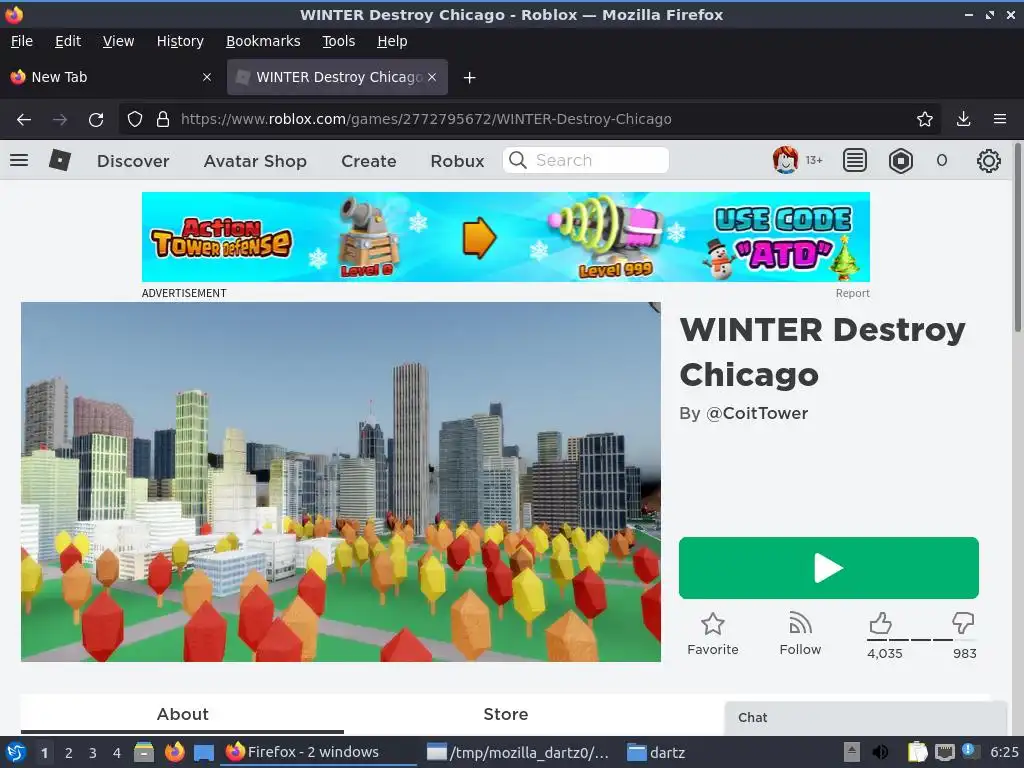Visit the @CoitTower creator profile

[x=757, y=413]
